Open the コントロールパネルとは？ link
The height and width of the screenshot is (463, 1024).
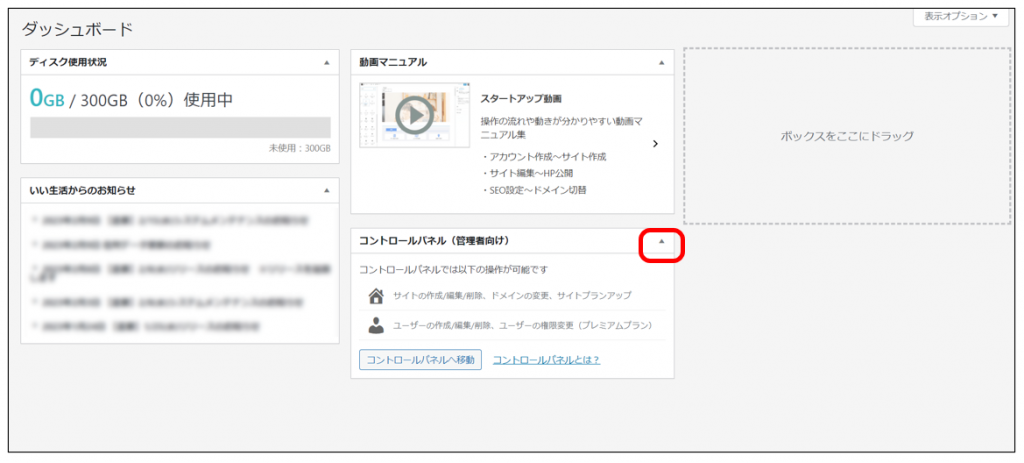coord(546,360)
